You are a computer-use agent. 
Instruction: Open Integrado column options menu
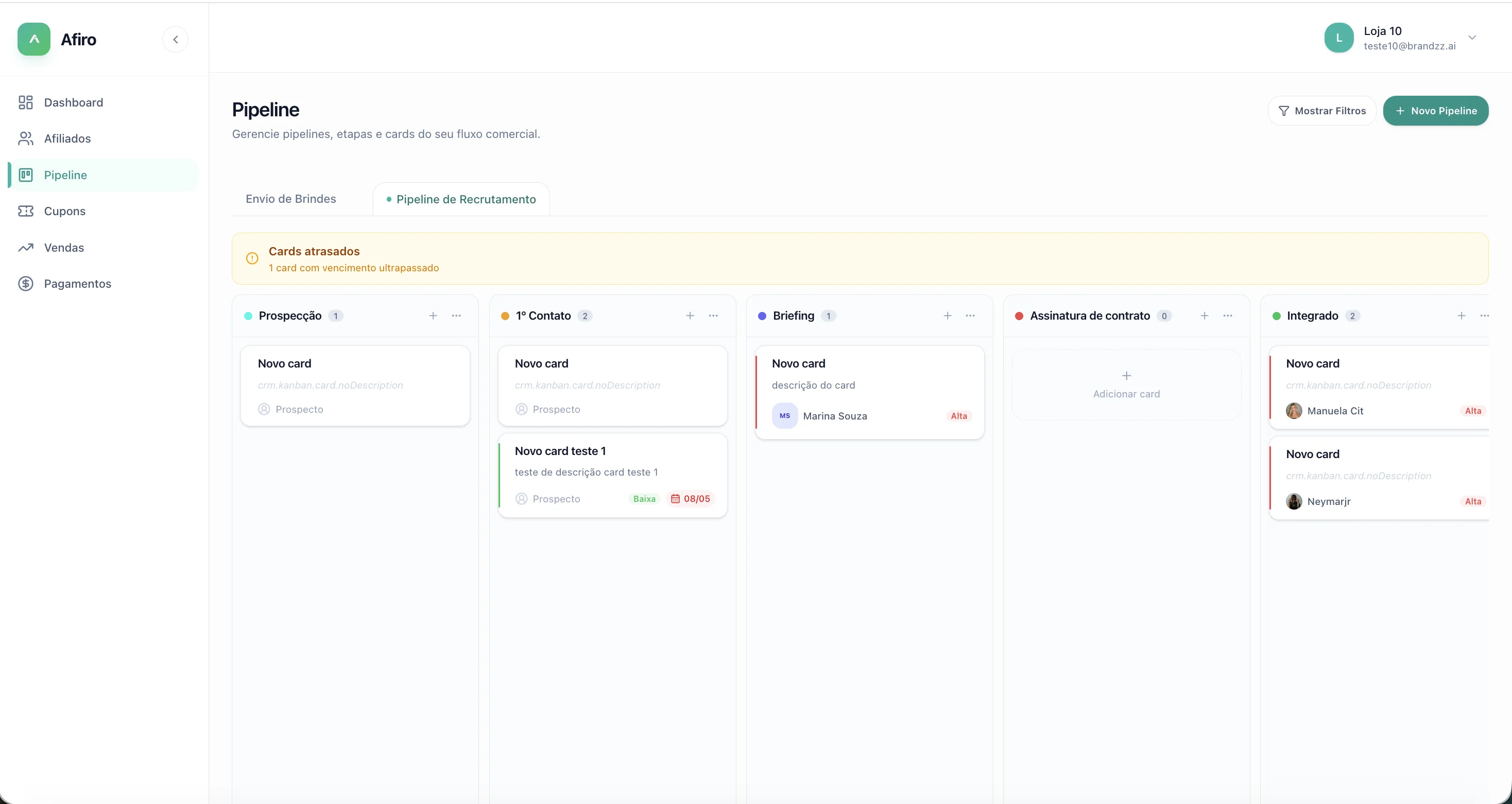pos(1484,316)
